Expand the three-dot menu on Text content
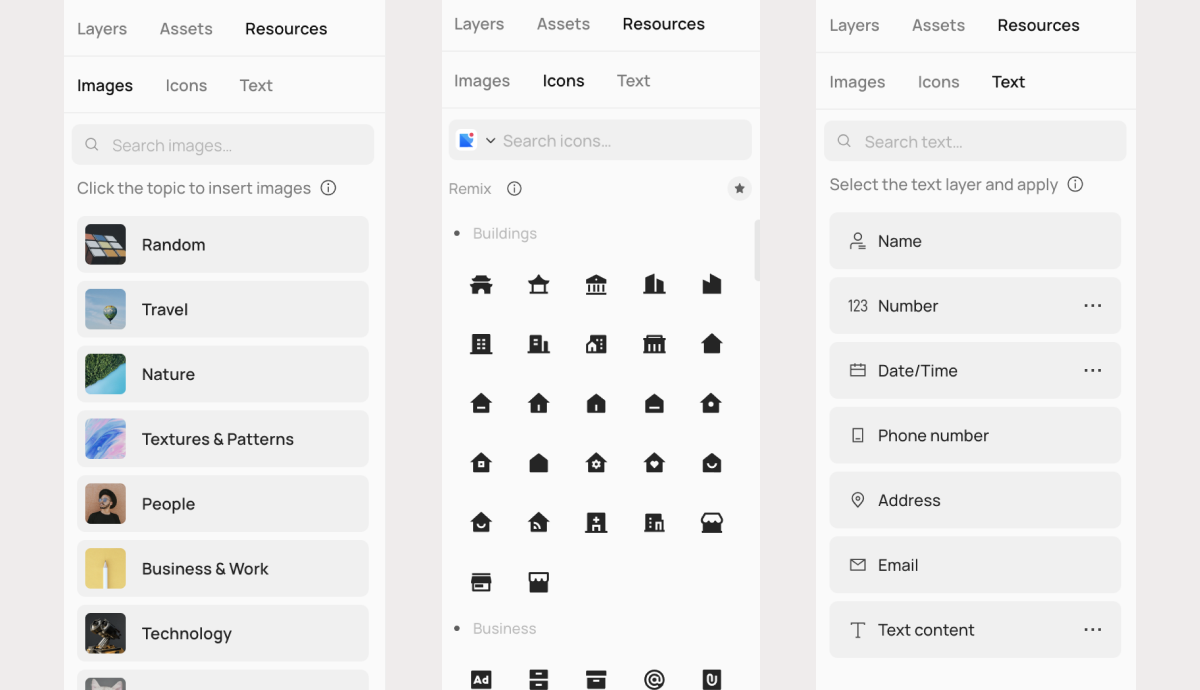 [1092, 630]
